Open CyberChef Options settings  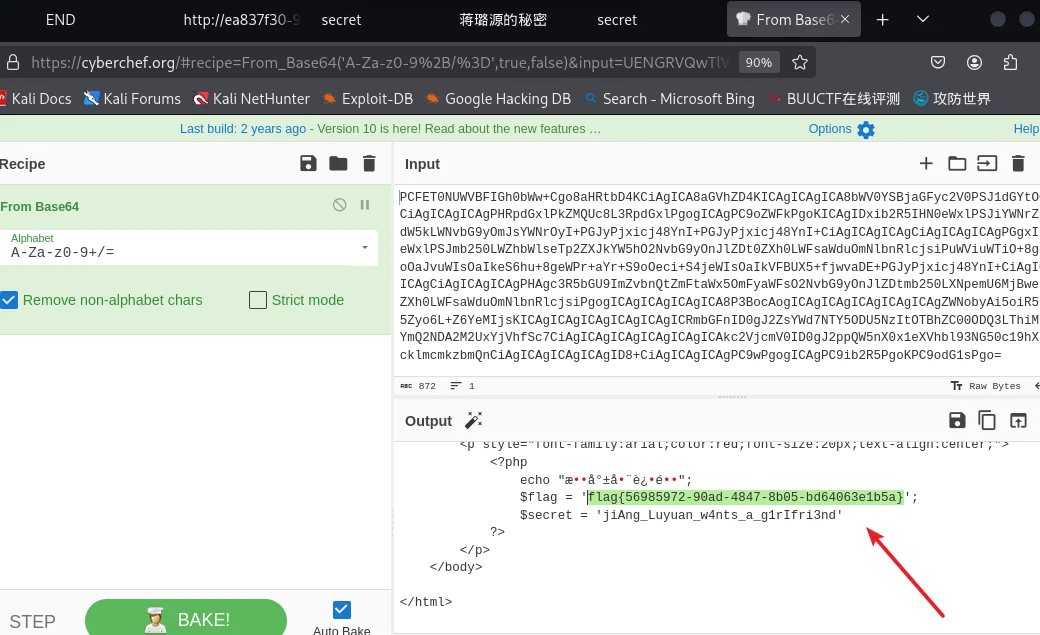tap(829, 128)
